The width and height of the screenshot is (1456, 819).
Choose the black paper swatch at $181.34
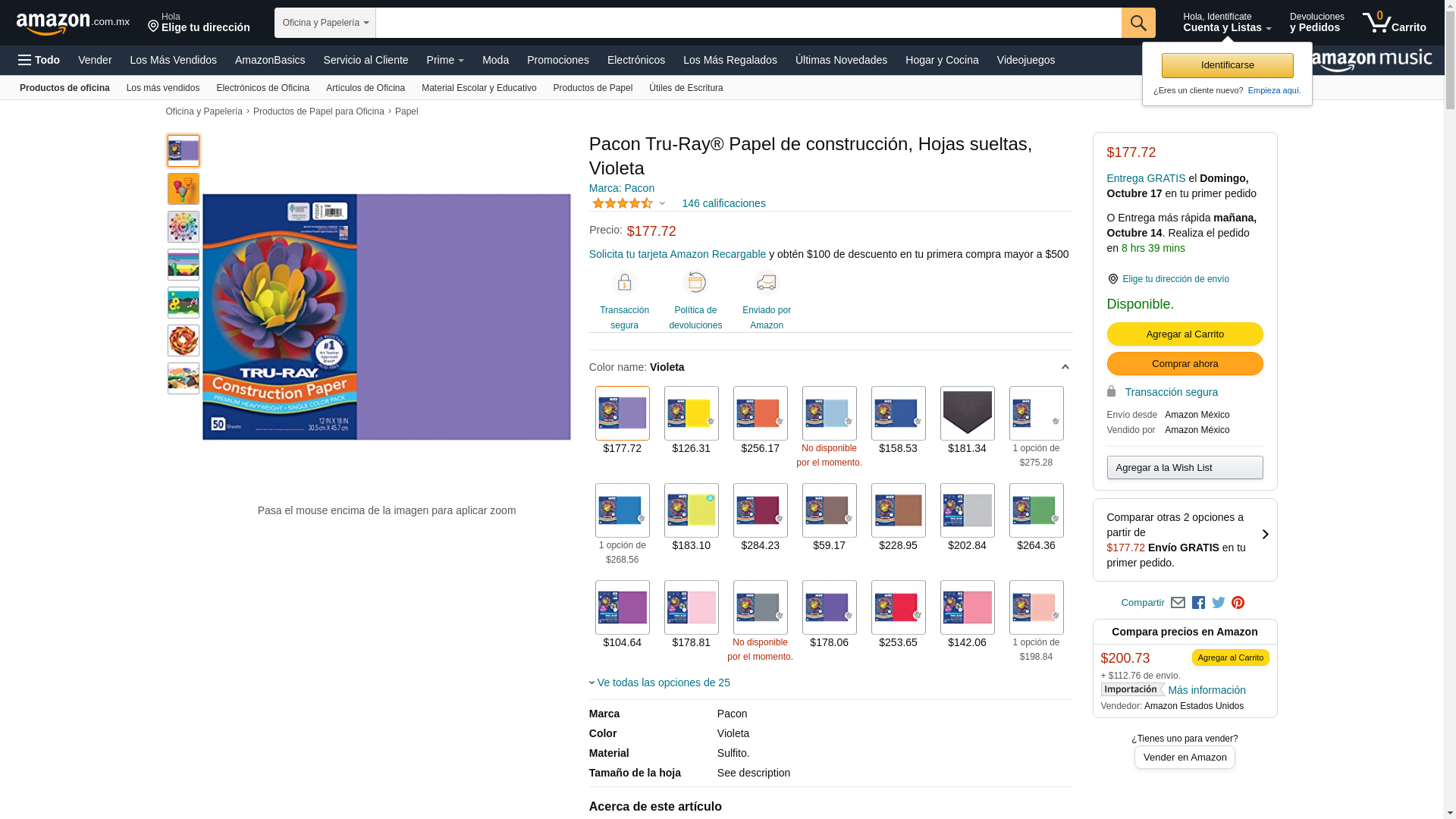(x=968, y=413)
